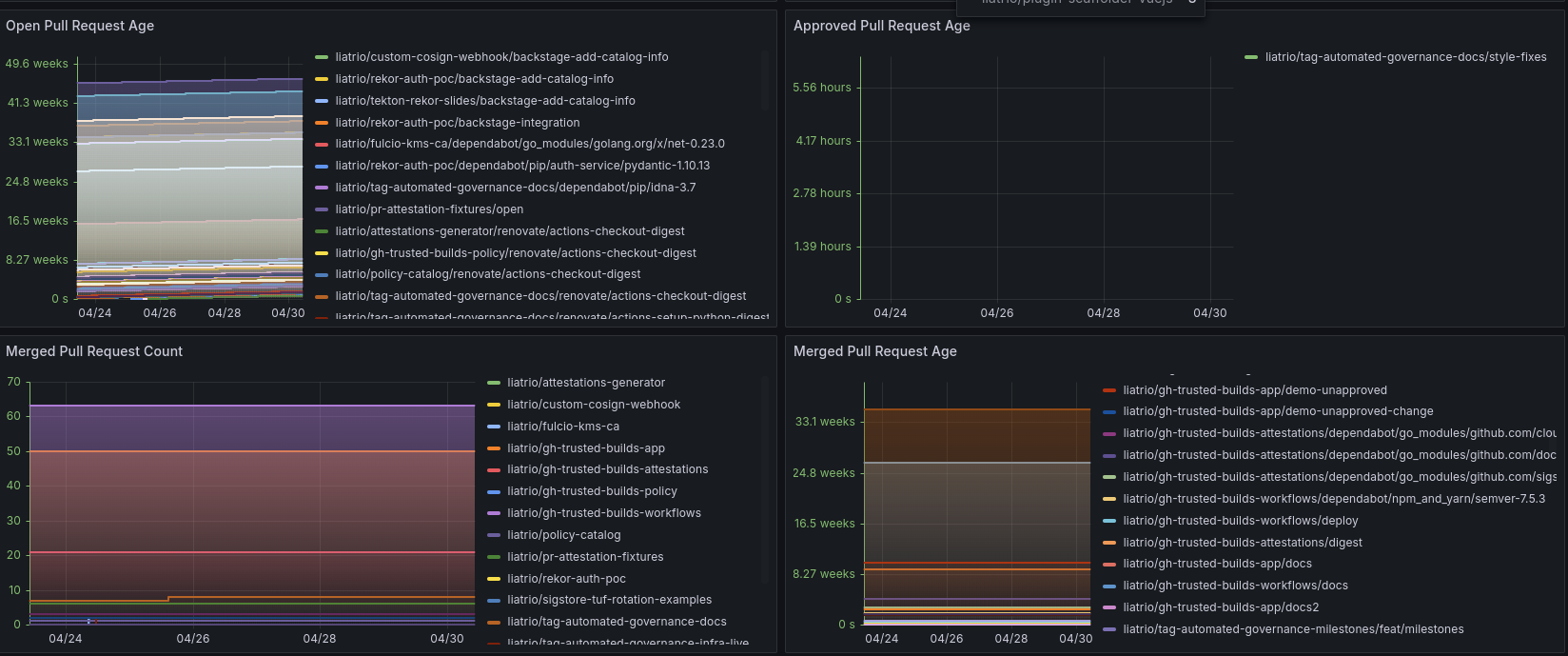
Task: Click legend entry liatrio/gh-trusted-builds-app/demo-unapproved
Action: pyautogui.click(x=1255, y=390)
